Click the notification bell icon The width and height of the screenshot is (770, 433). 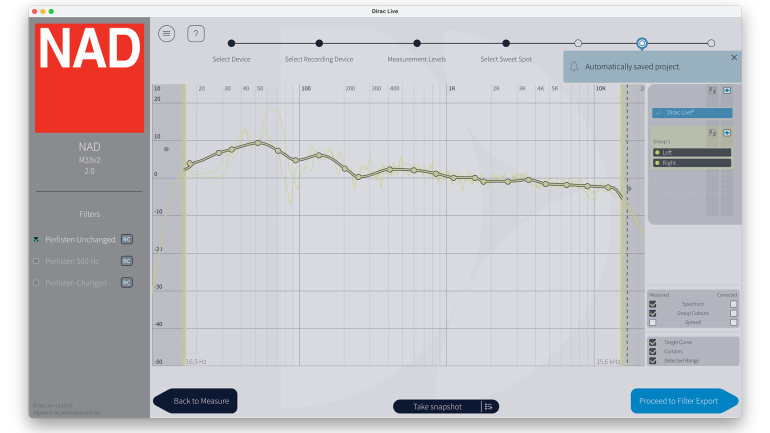(574, 67)
